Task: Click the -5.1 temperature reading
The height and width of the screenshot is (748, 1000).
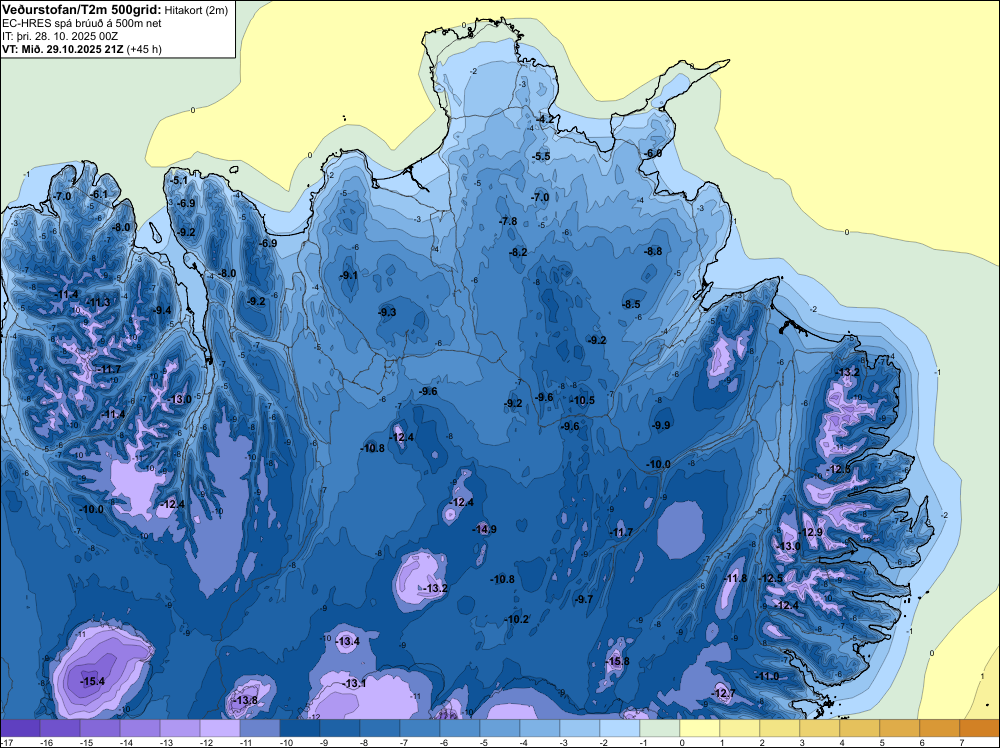Action: click(x=179, y=180)
